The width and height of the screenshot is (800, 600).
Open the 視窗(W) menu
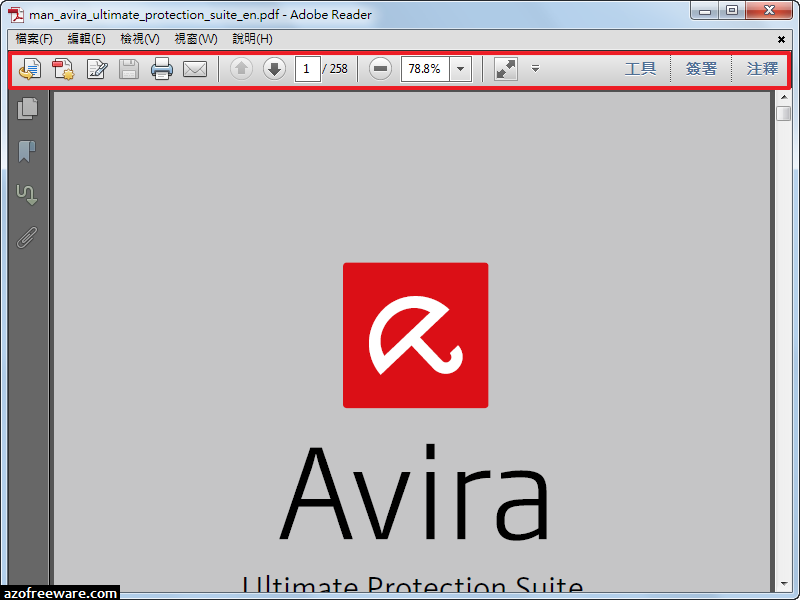pyautogui.click(x=196, y=39)
